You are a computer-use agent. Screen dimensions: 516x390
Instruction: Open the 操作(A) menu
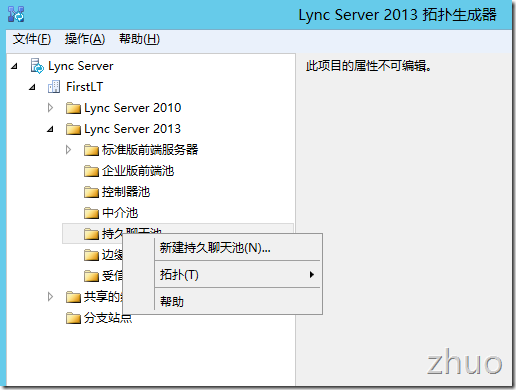(x=85, y=39)
